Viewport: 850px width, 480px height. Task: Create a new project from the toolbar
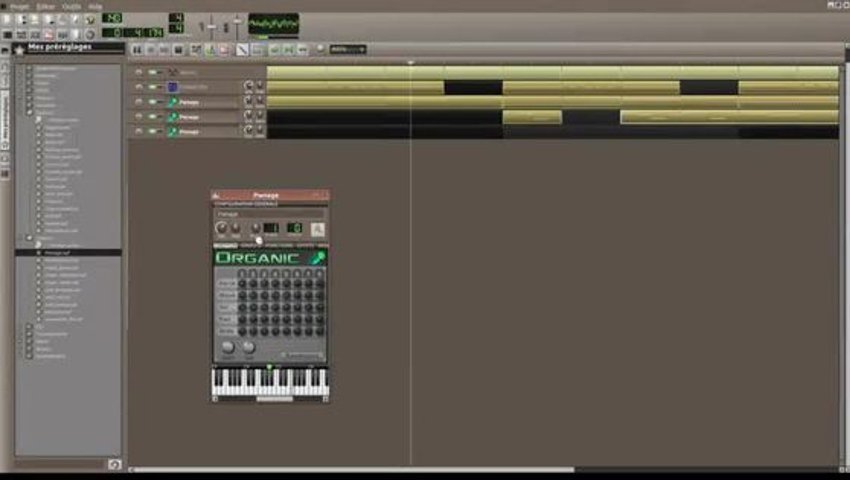[7, 20]
